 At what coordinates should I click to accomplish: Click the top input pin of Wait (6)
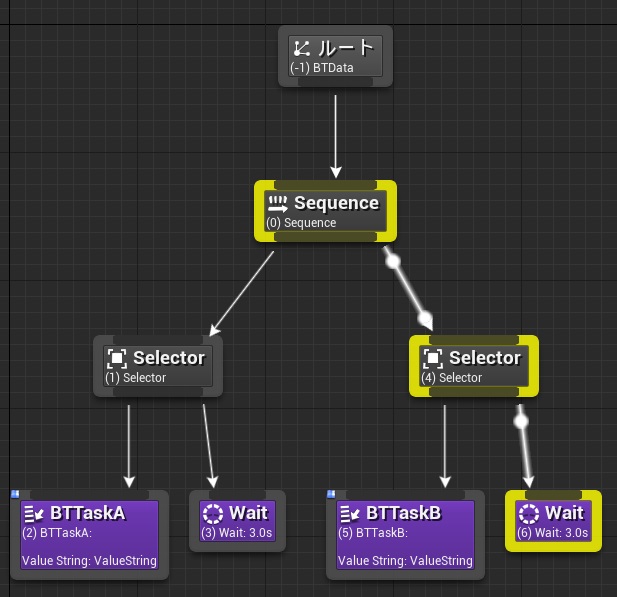pyautogui.click(x=553, y=495)
